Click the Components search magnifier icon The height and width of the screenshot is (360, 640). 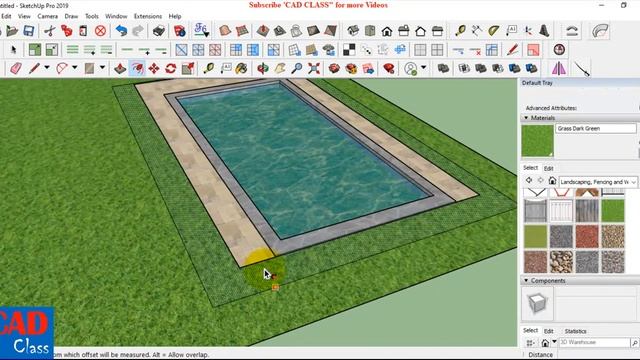pyautogui.click(x=635, y=343)
